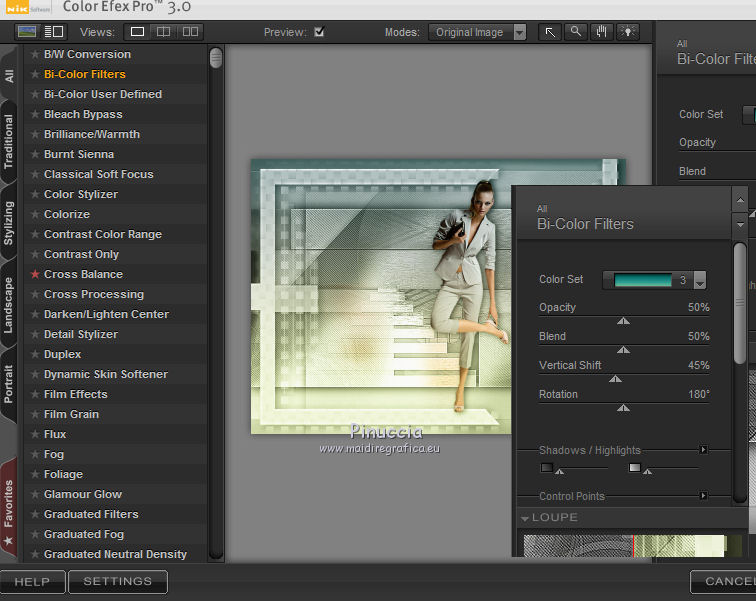The width and height of the screenshot is (756, 601).
Task: Toggle favorite star next to Film Grain
Action: coord(35,414)
